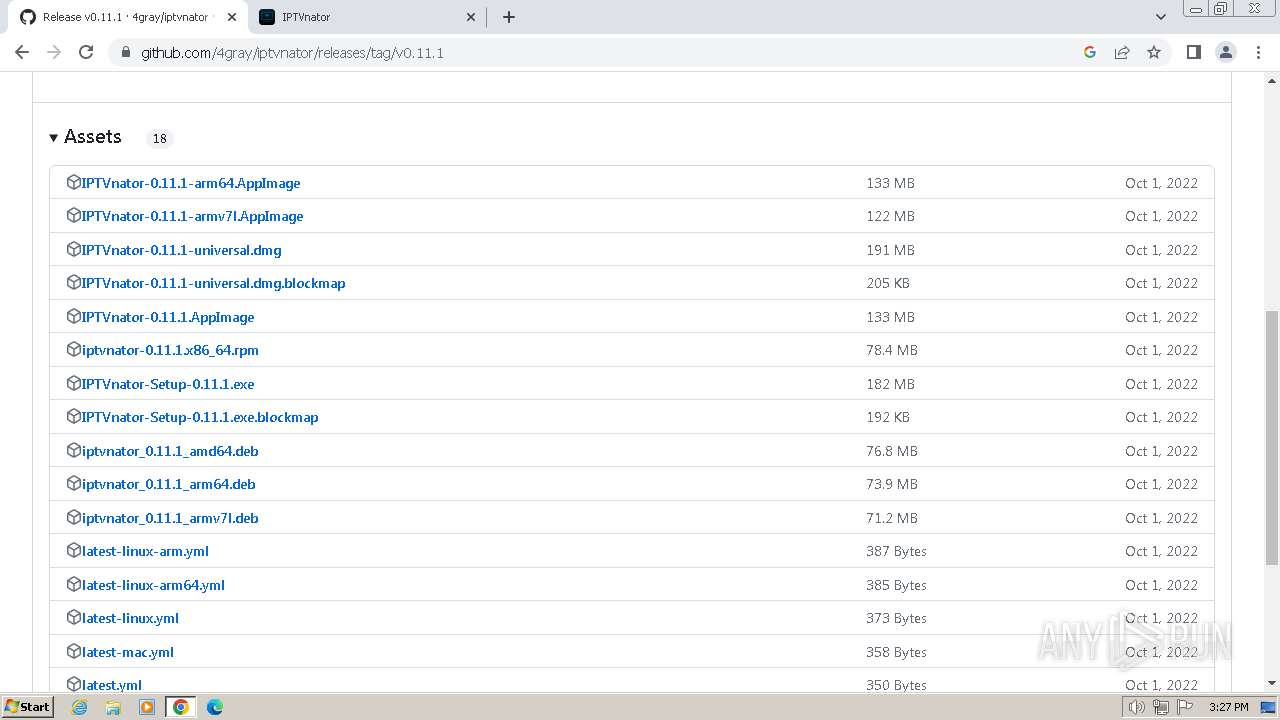Download IPTVnator-Setup-0.11.1.exe installer
The width and height of the screenshot is (1280, 720).
(x=168, y=384)
